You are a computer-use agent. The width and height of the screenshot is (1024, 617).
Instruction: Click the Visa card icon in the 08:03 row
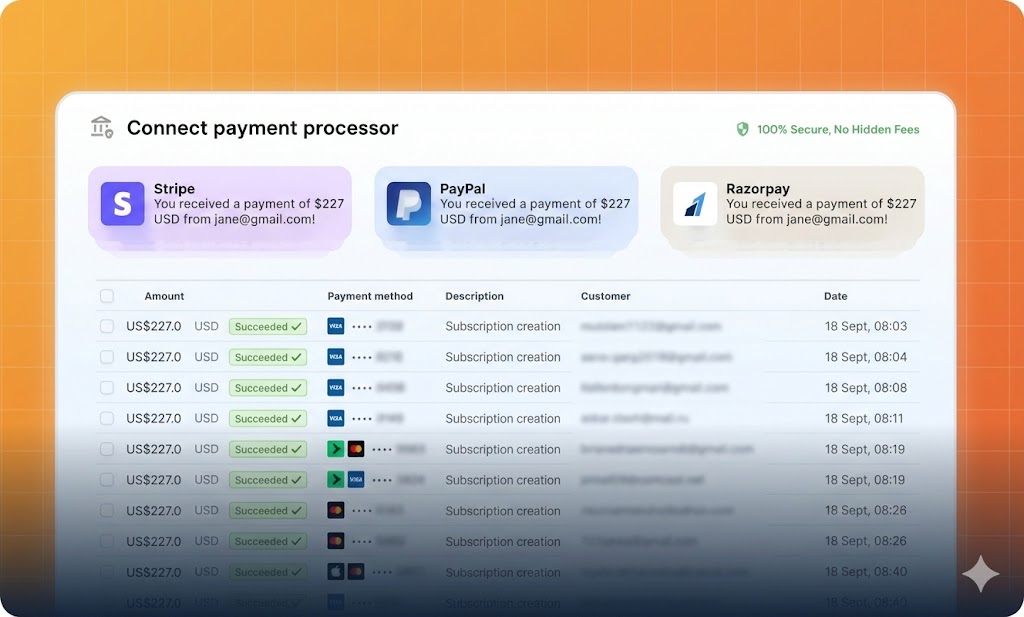pyautogui.click(x=336, y=326)
